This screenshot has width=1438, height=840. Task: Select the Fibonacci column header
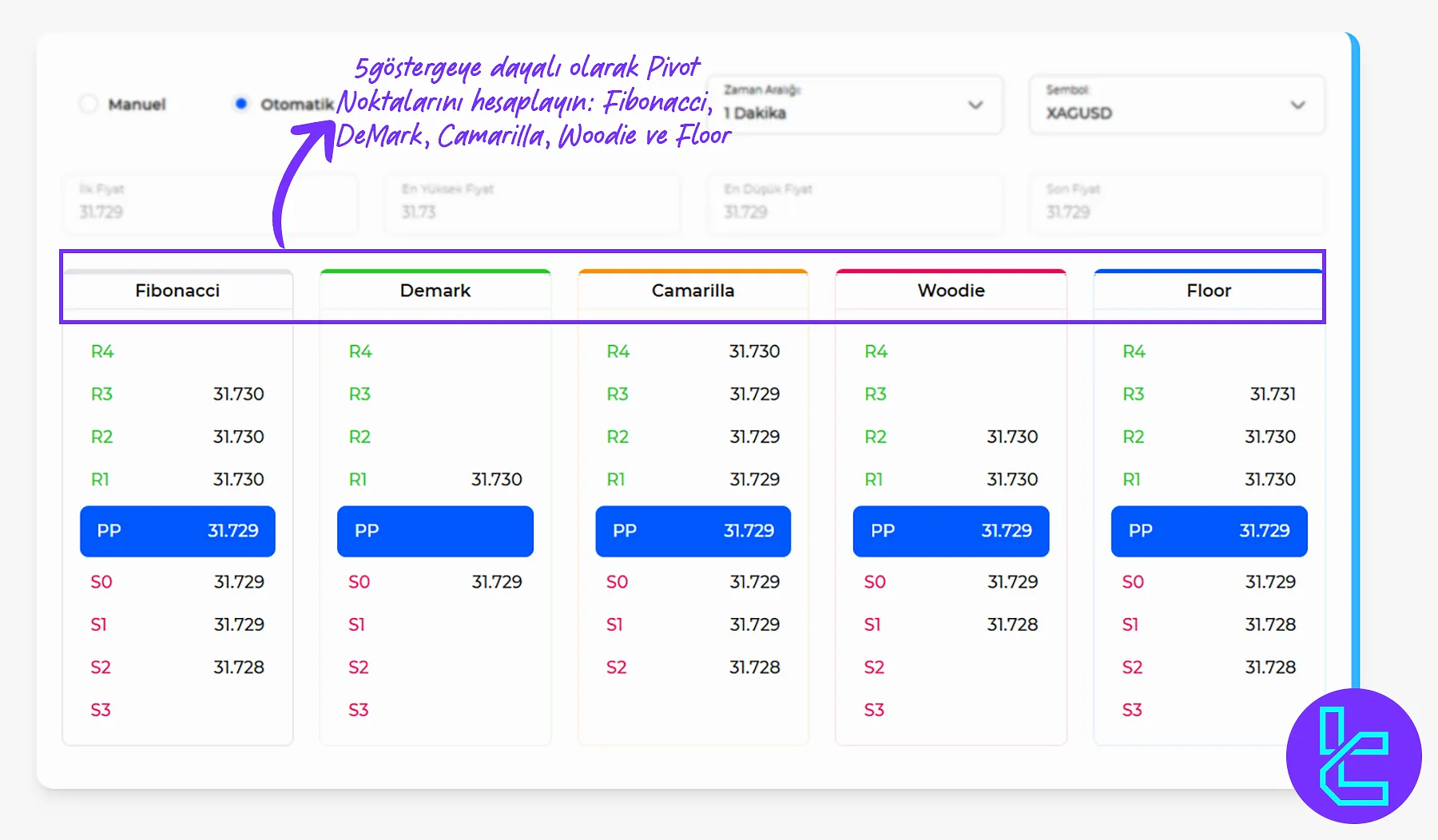[177, 291]
